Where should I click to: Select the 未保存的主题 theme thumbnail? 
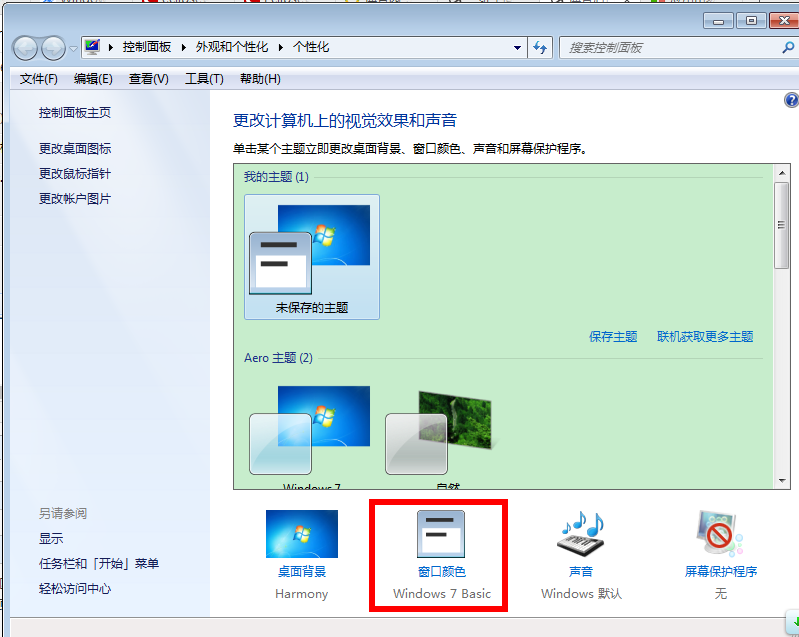point(312,257)
